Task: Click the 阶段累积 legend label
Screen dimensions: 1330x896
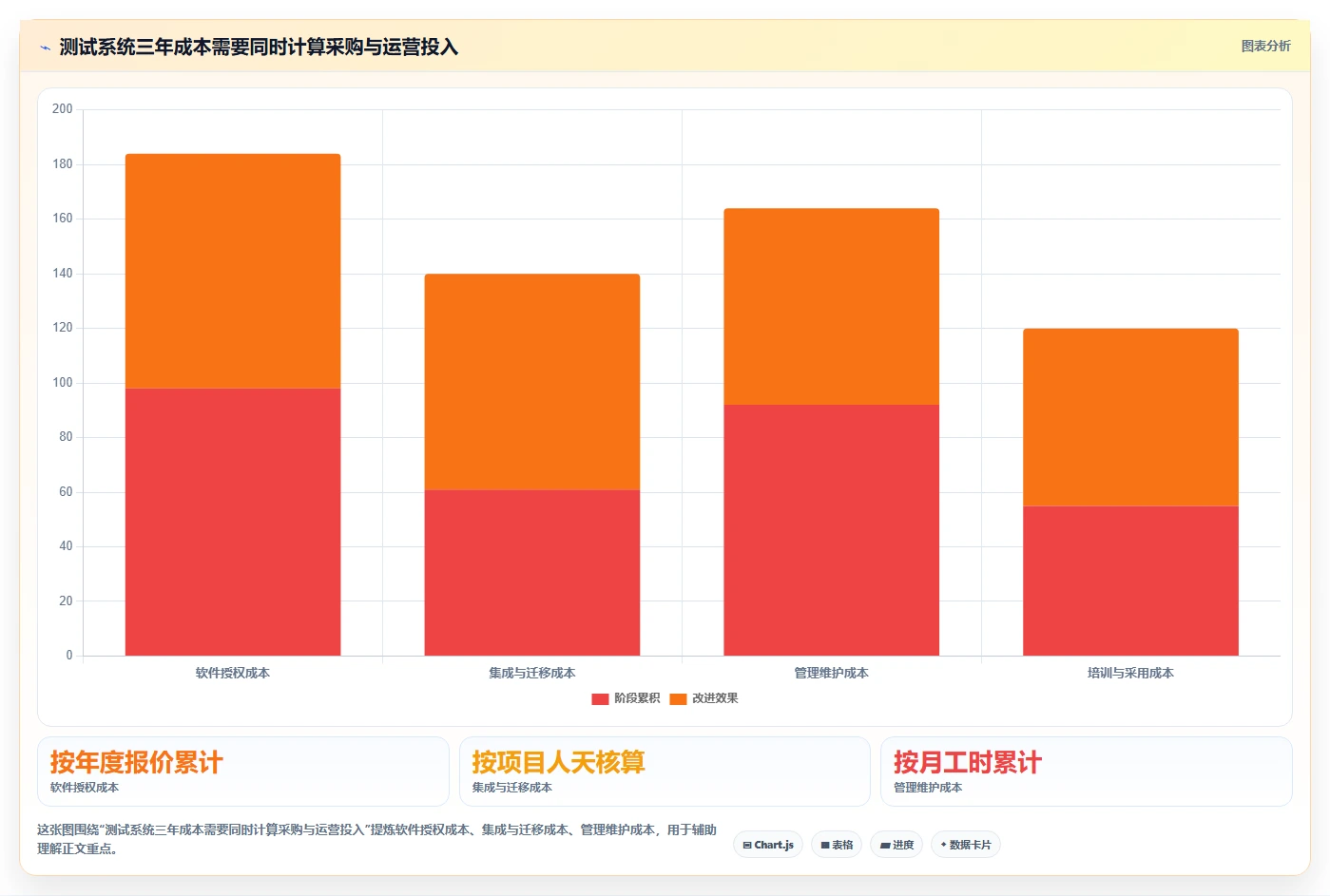Action: point(636,698)
